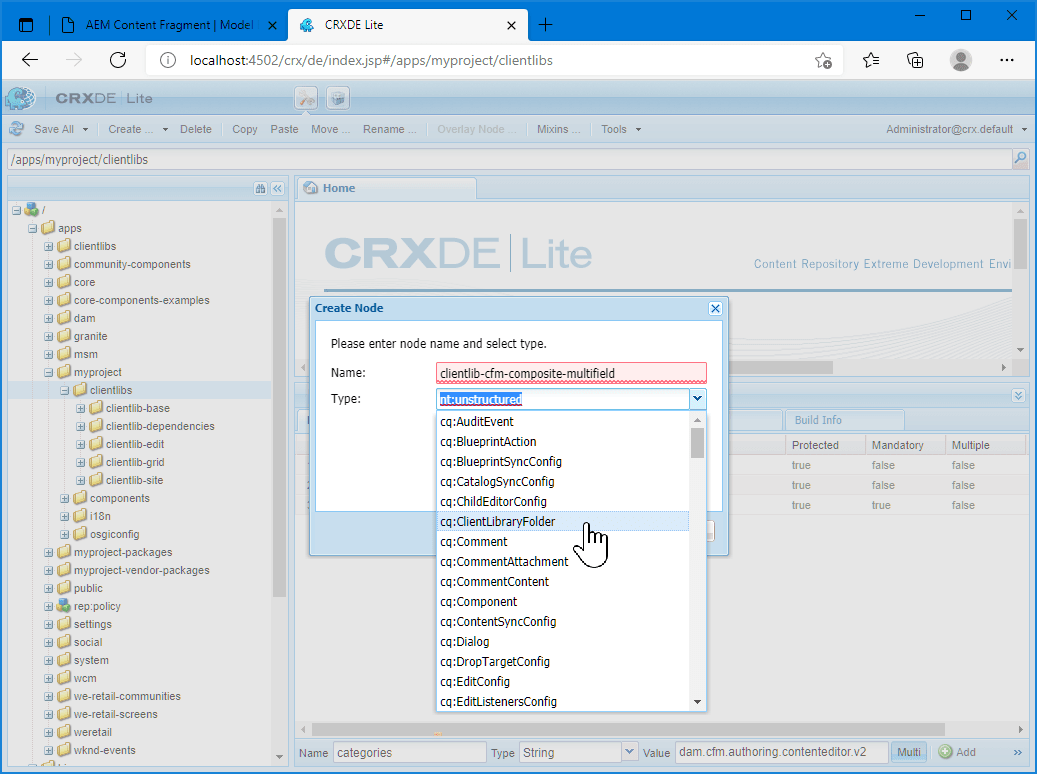Select cq:Component from the type list
This screenshot has height=774, width=1037.
pyautogui.click(x=563, y=601)
